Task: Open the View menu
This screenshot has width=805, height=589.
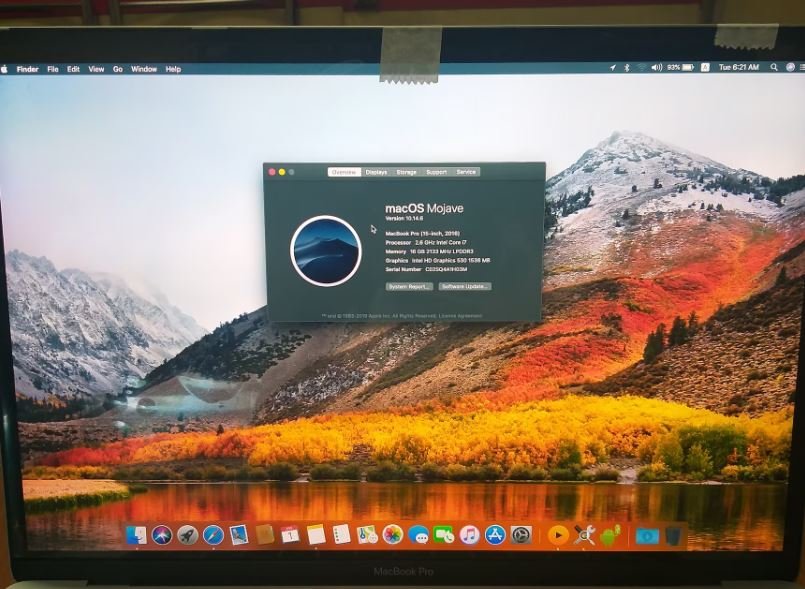Action: [96, 69]
